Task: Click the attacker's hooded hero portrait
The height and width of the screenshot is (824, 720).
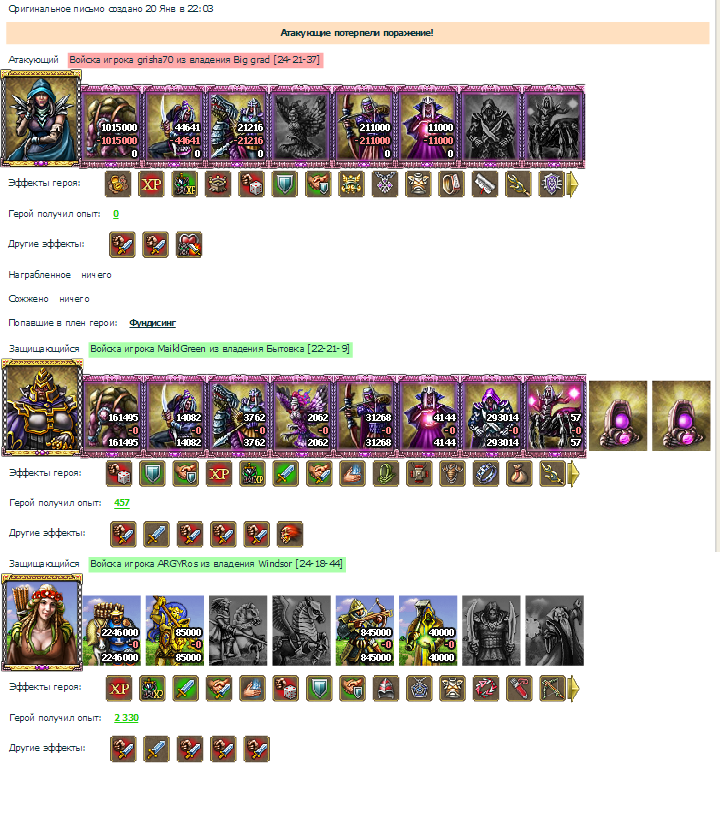Action: pos(41,119)
